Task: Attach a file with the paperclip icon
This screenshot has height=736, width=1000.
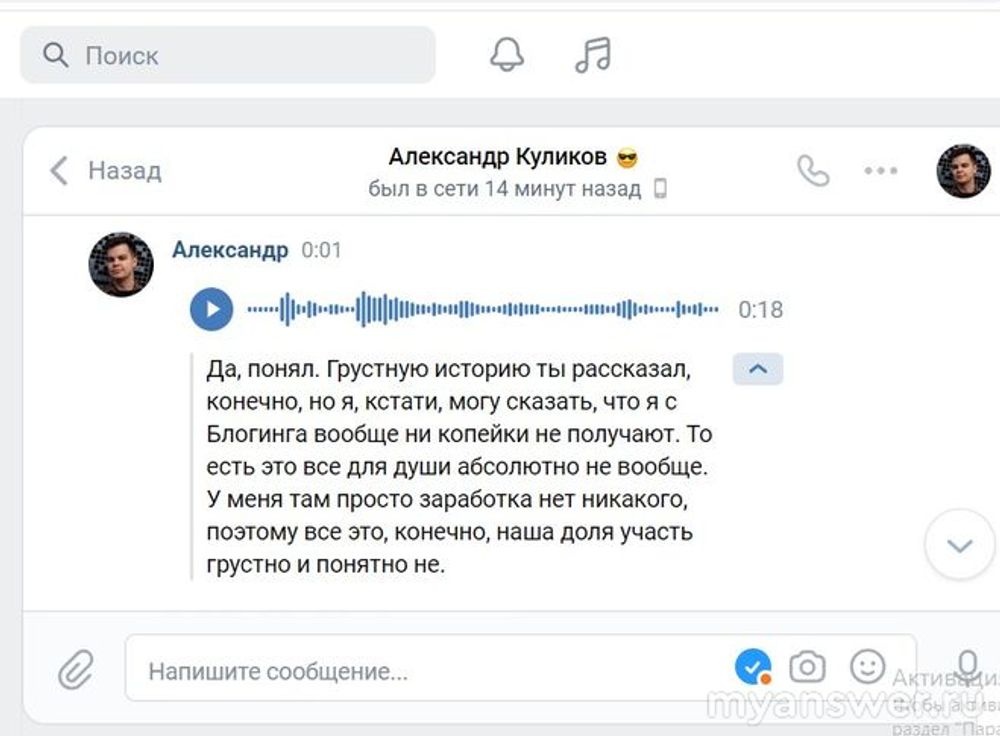Action: pos(74,669)
